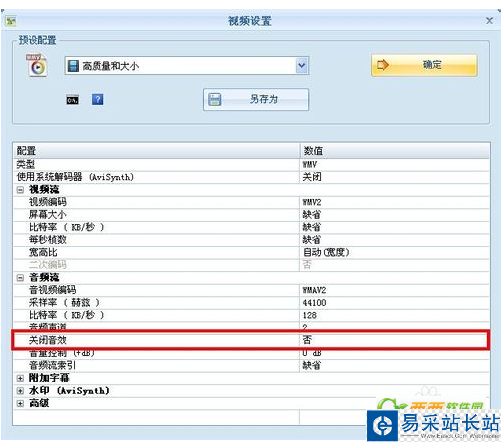This screenshot has width=501, height=442.
Task: Click the WMAV2 audio codec value
Action: point(314,290)
